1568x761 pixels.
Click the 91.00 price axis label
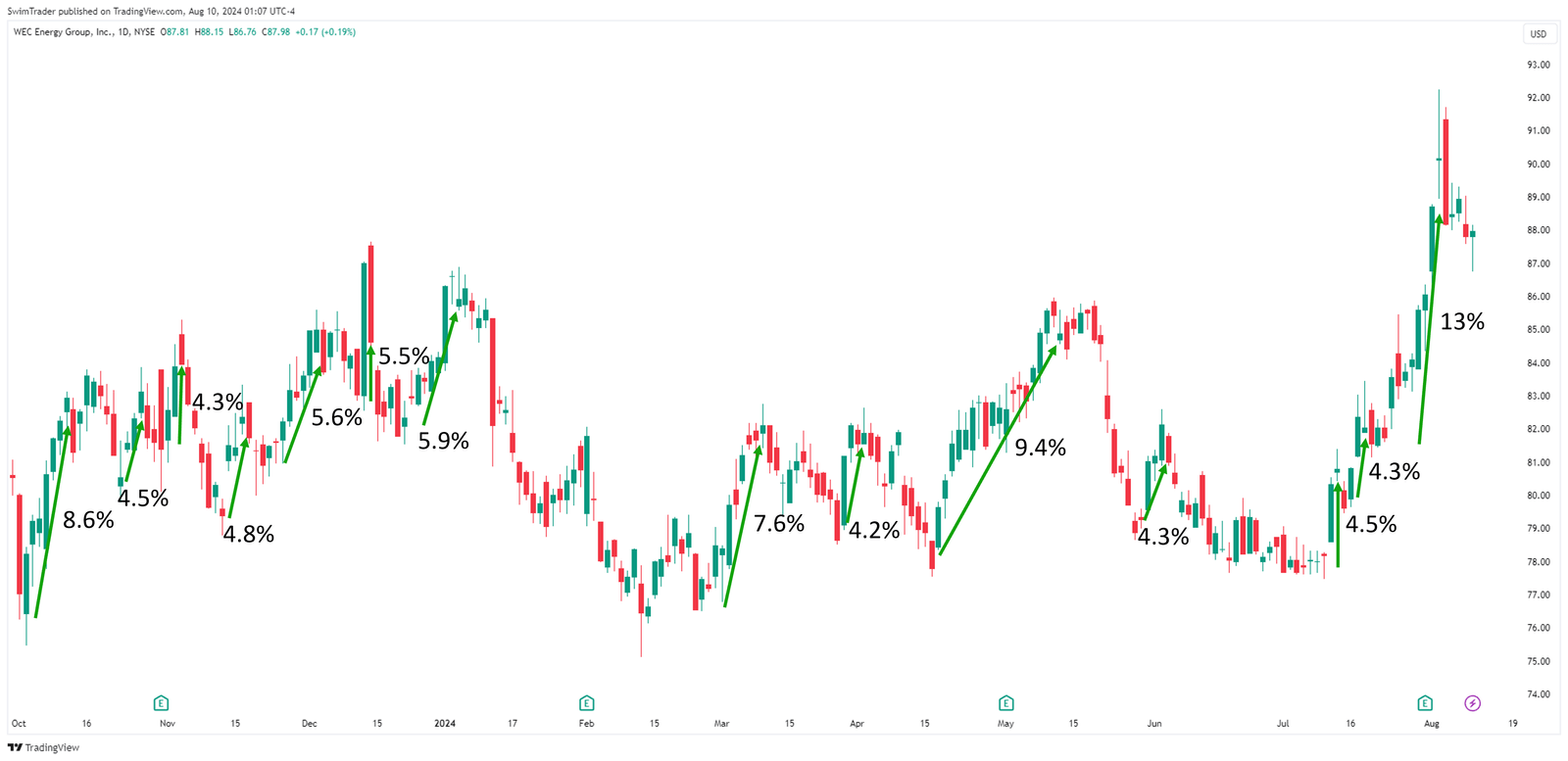coord(1539,130)
